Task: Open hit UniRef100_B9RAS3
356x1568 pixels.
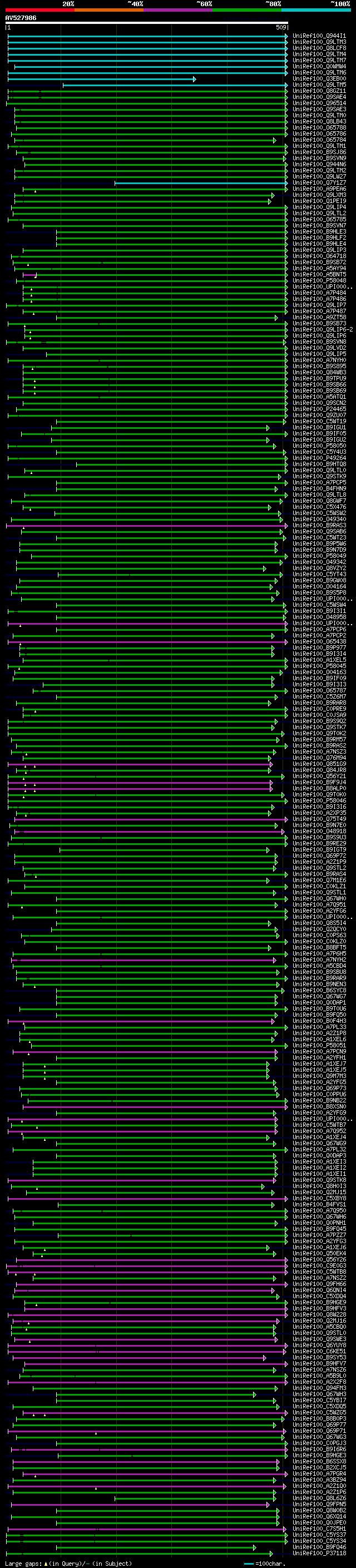Action: pyautogui.click(x=319, y=525)
